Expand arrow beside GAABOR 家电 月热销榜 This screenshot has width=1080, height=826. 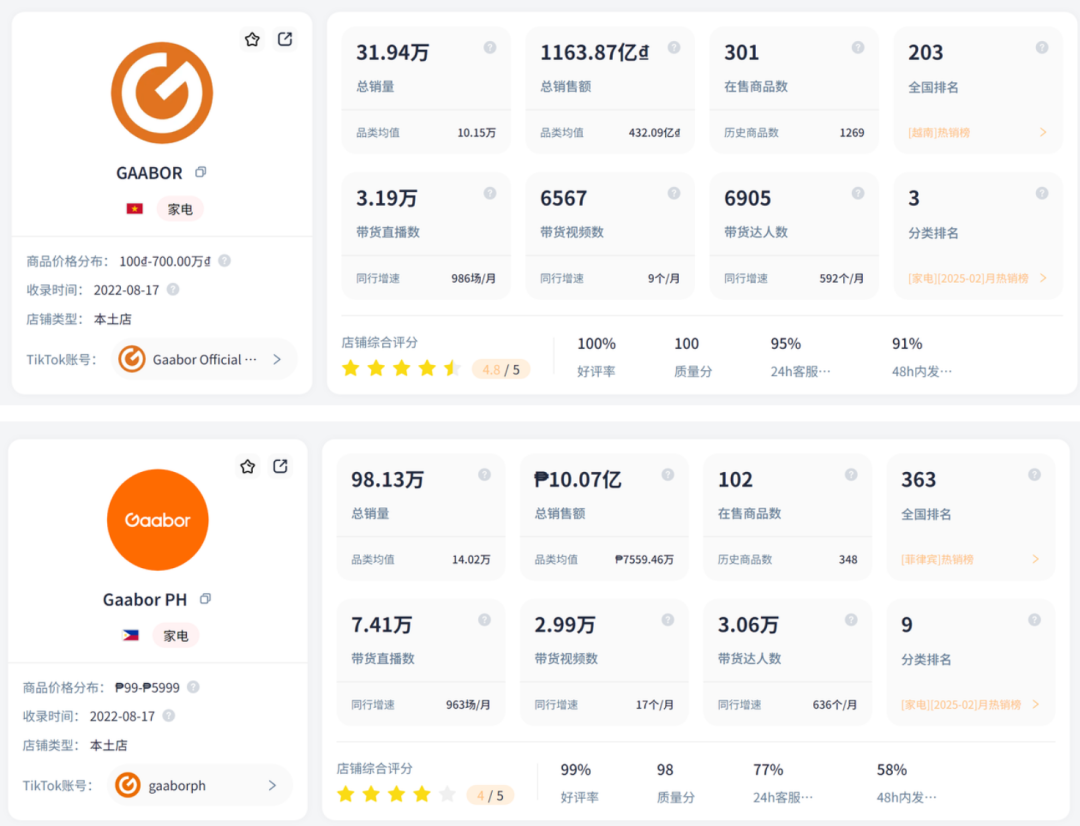[x=1043, y=278]
